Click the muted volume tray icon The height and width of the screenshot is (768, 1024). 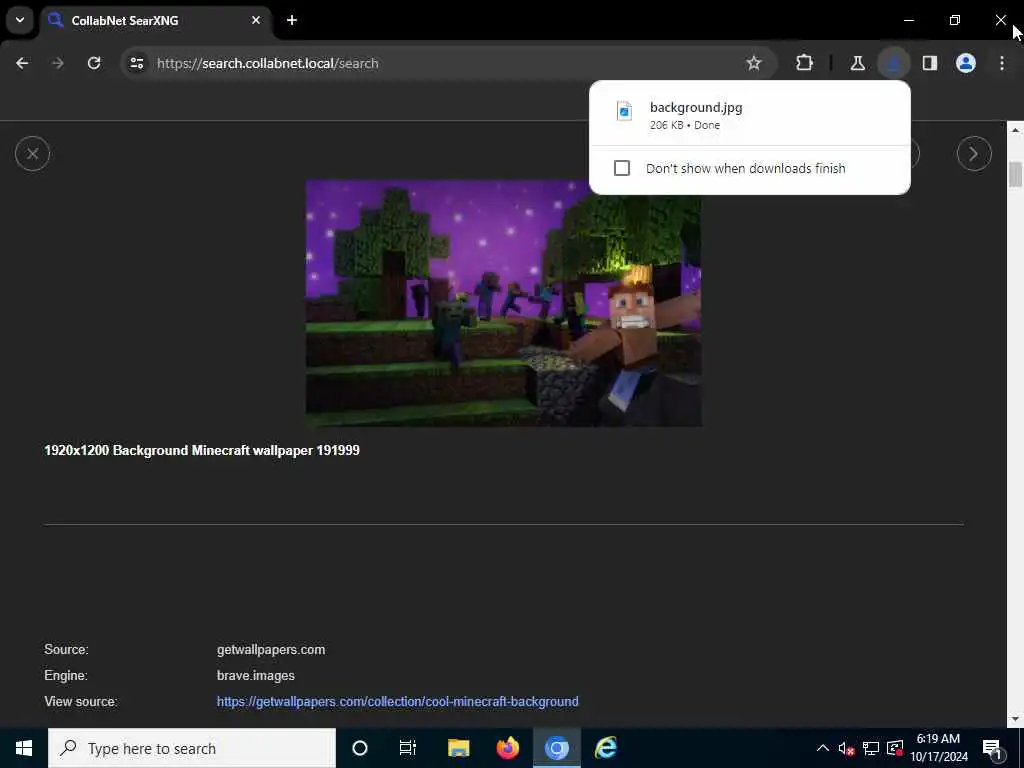(x=846, y=748)
